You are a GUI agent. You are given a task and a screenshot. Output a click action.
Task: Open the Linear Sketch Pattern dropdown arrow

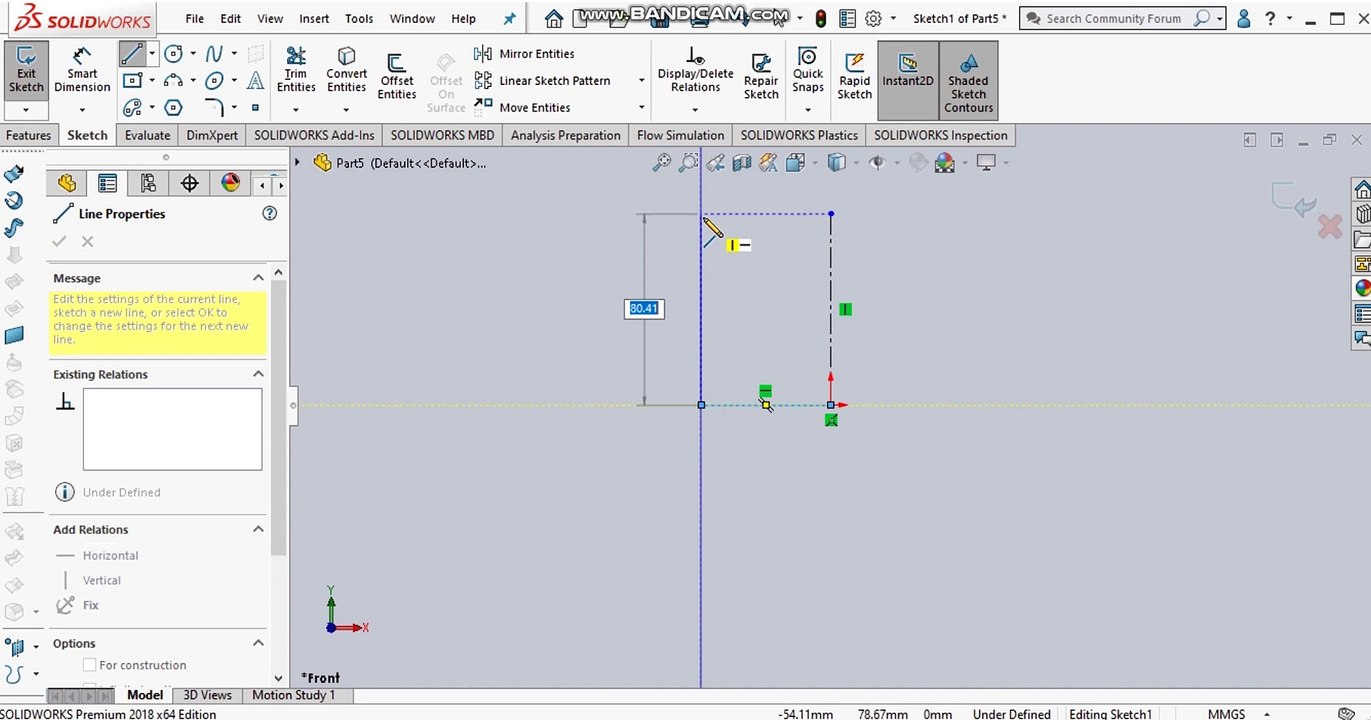[x=641, y=81]
